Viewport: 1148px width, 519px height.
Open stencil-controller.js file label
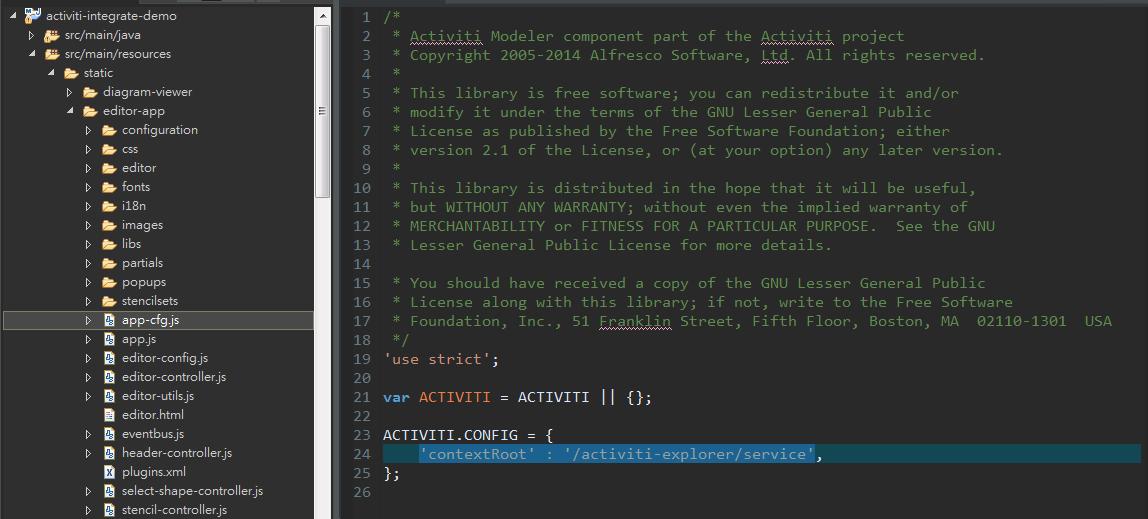point(174,510)
